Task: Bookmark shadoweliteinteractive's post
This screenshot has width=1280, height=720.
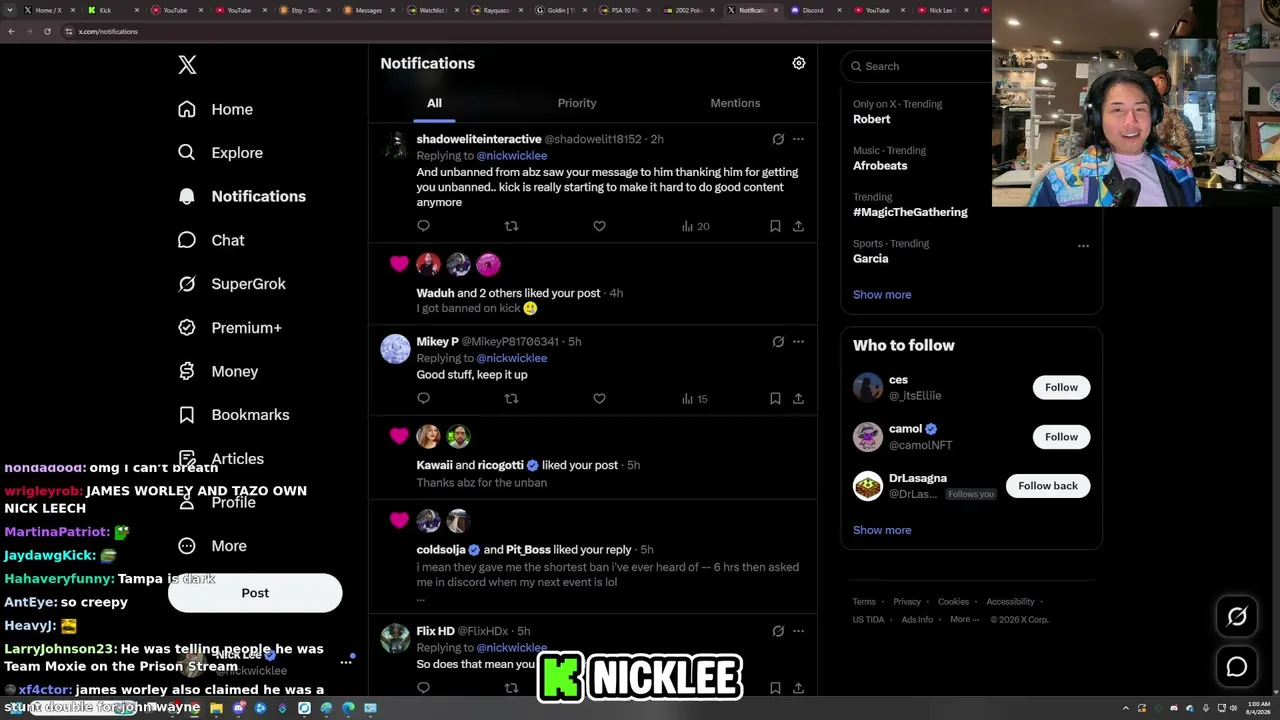Action: (775, 226)
